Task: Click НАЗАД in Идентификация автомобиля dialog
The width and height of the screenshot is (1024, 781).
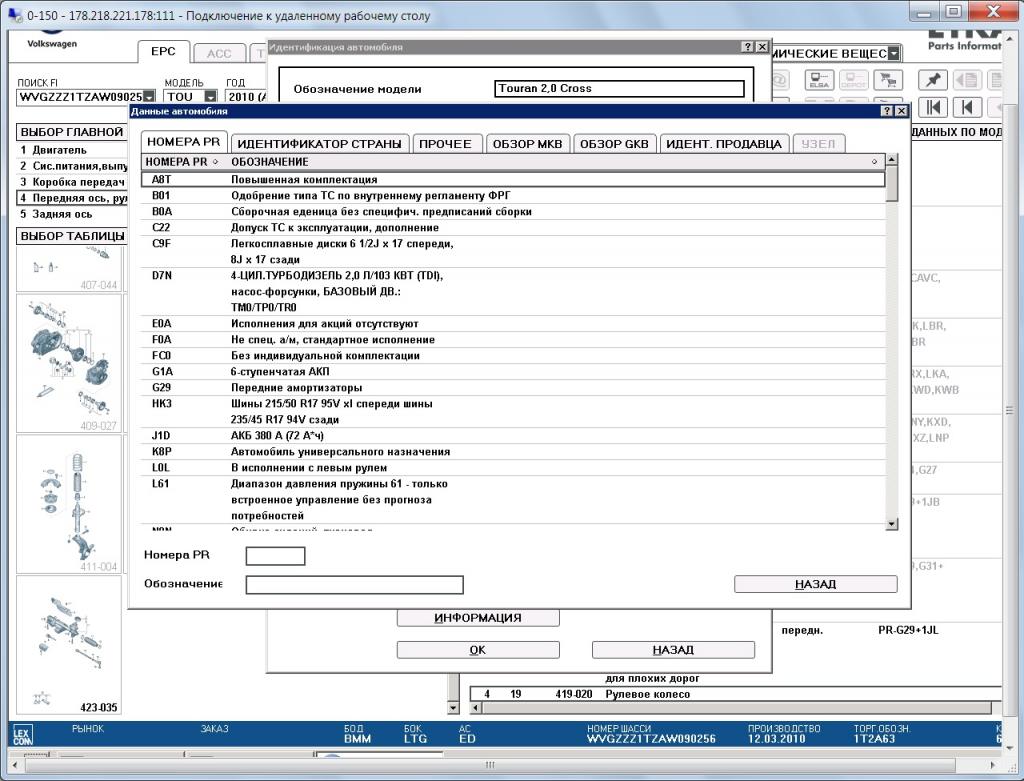Action: click(673, 650)
